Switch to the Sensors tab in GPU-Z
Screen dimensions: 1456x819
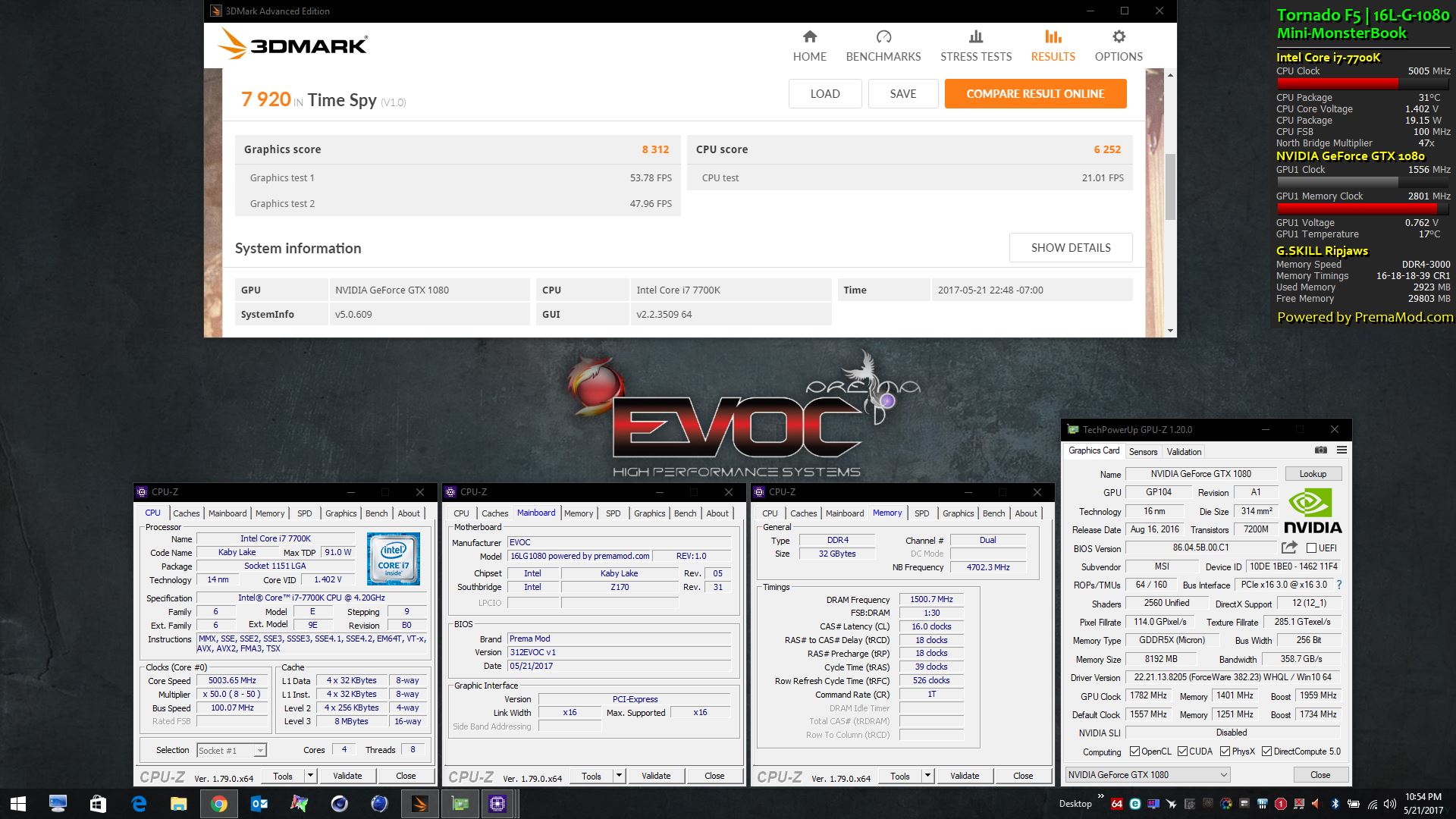click(x=1143, y=452)
